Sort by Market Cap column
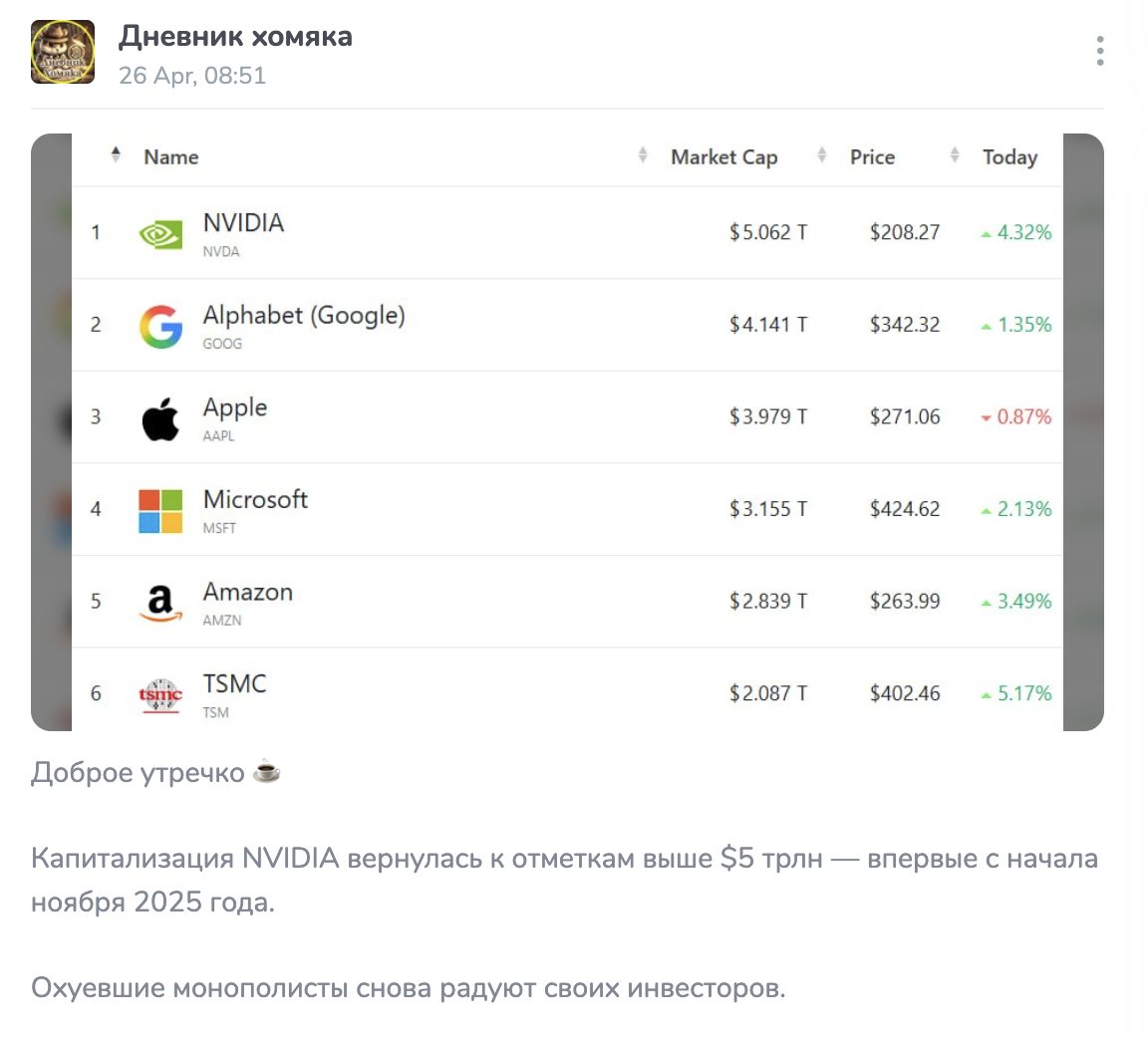 pos(723,157)
